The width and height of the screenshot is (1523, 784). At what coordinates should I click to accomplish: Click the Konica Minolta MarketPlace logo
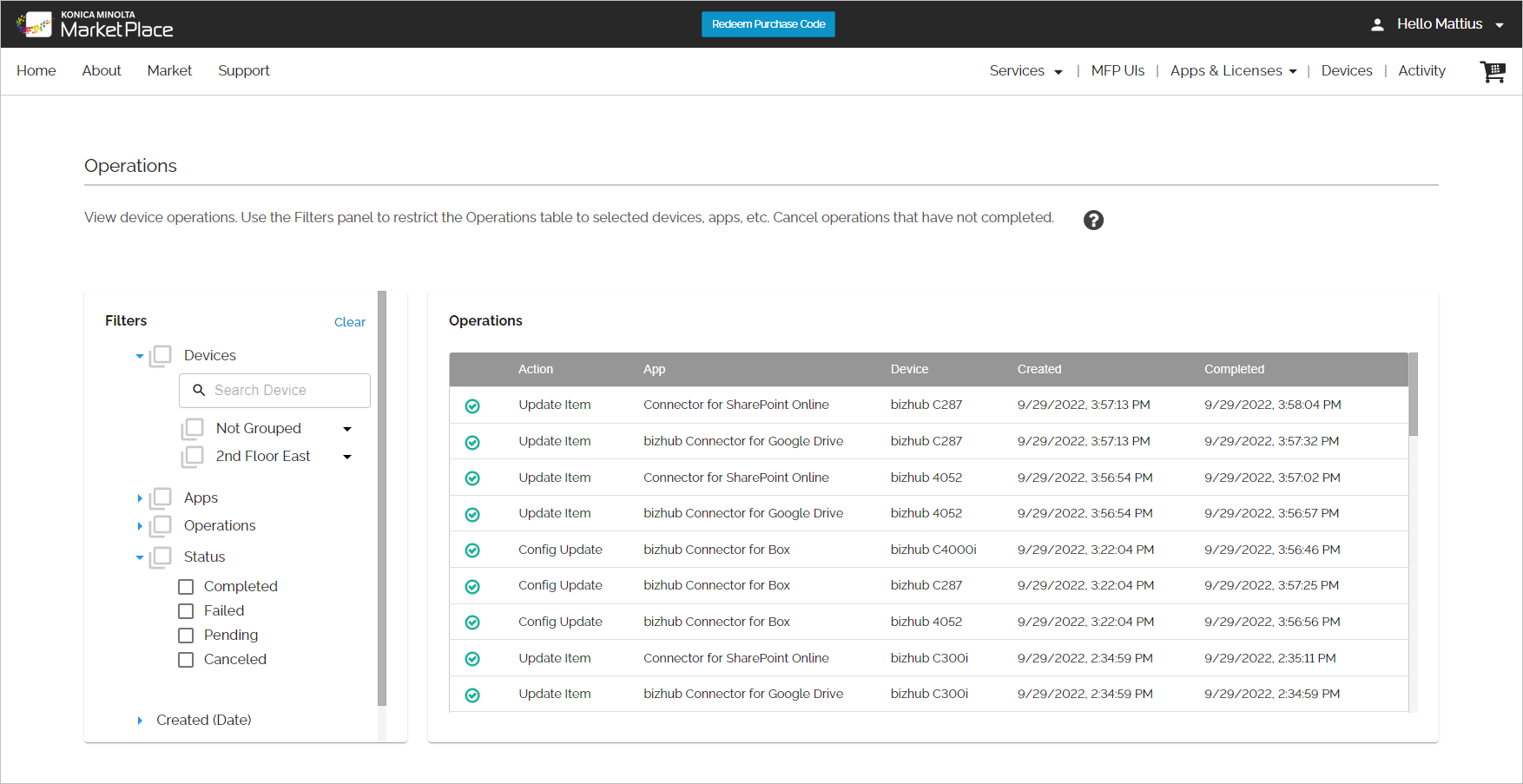click(95, 24)
